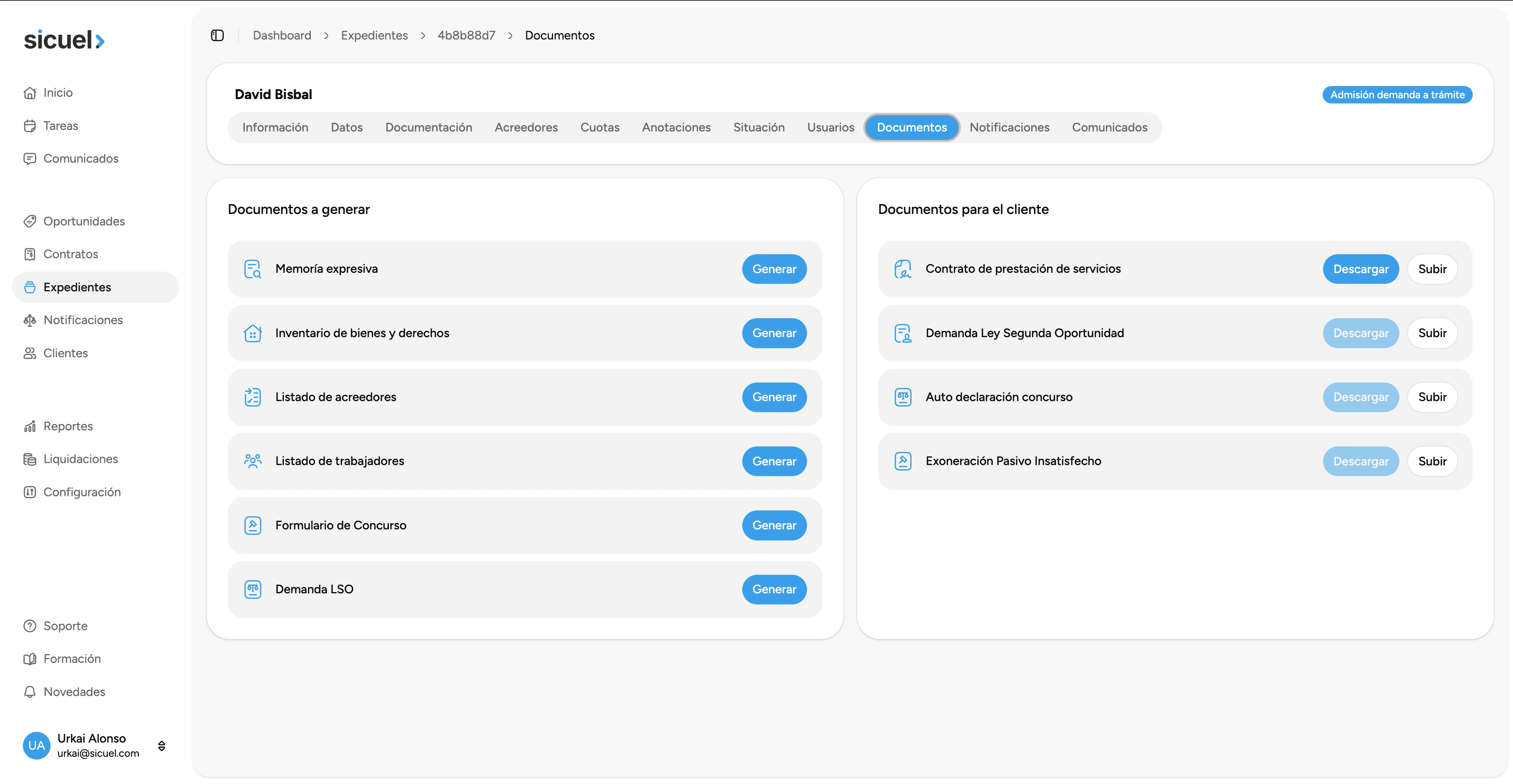This screenshot has height=784, width=1513.
Task: Click the Memoría expresiva document icon
Action: (253, 269)
